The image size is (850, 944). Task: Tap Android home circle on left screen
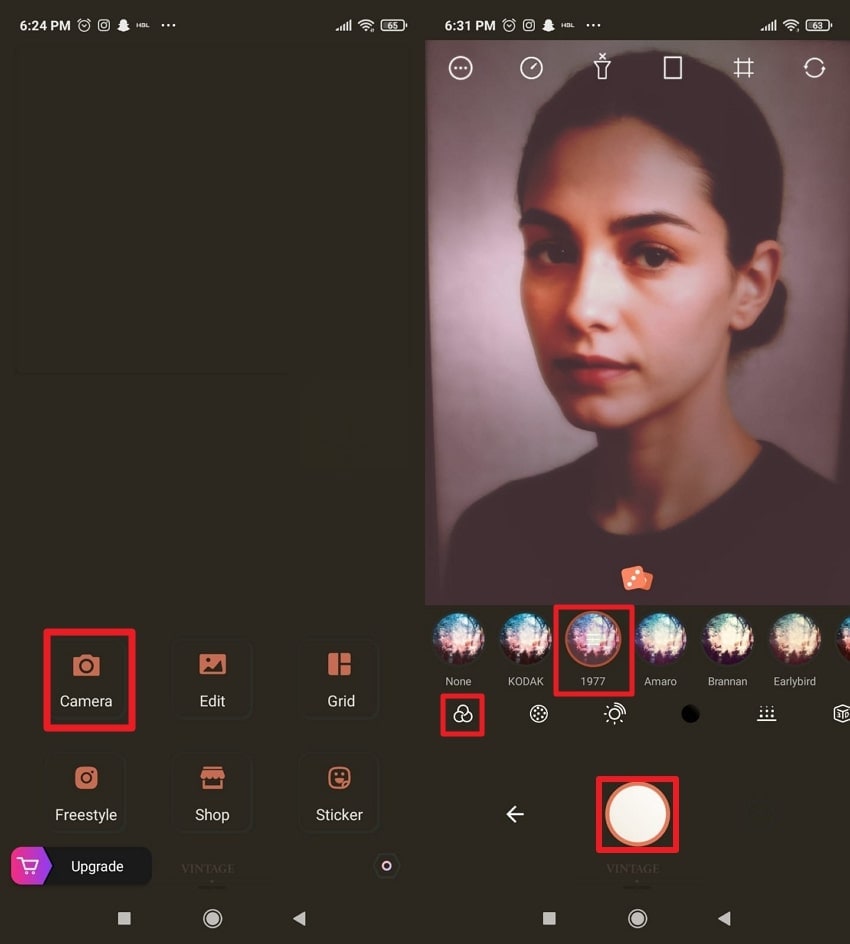click(x=212, y=918)
